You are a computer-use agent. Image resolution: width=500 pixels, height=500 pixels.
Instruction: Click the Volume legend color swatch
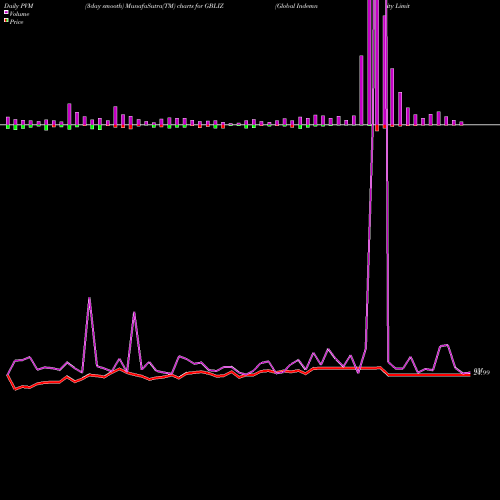coord(6,13)
